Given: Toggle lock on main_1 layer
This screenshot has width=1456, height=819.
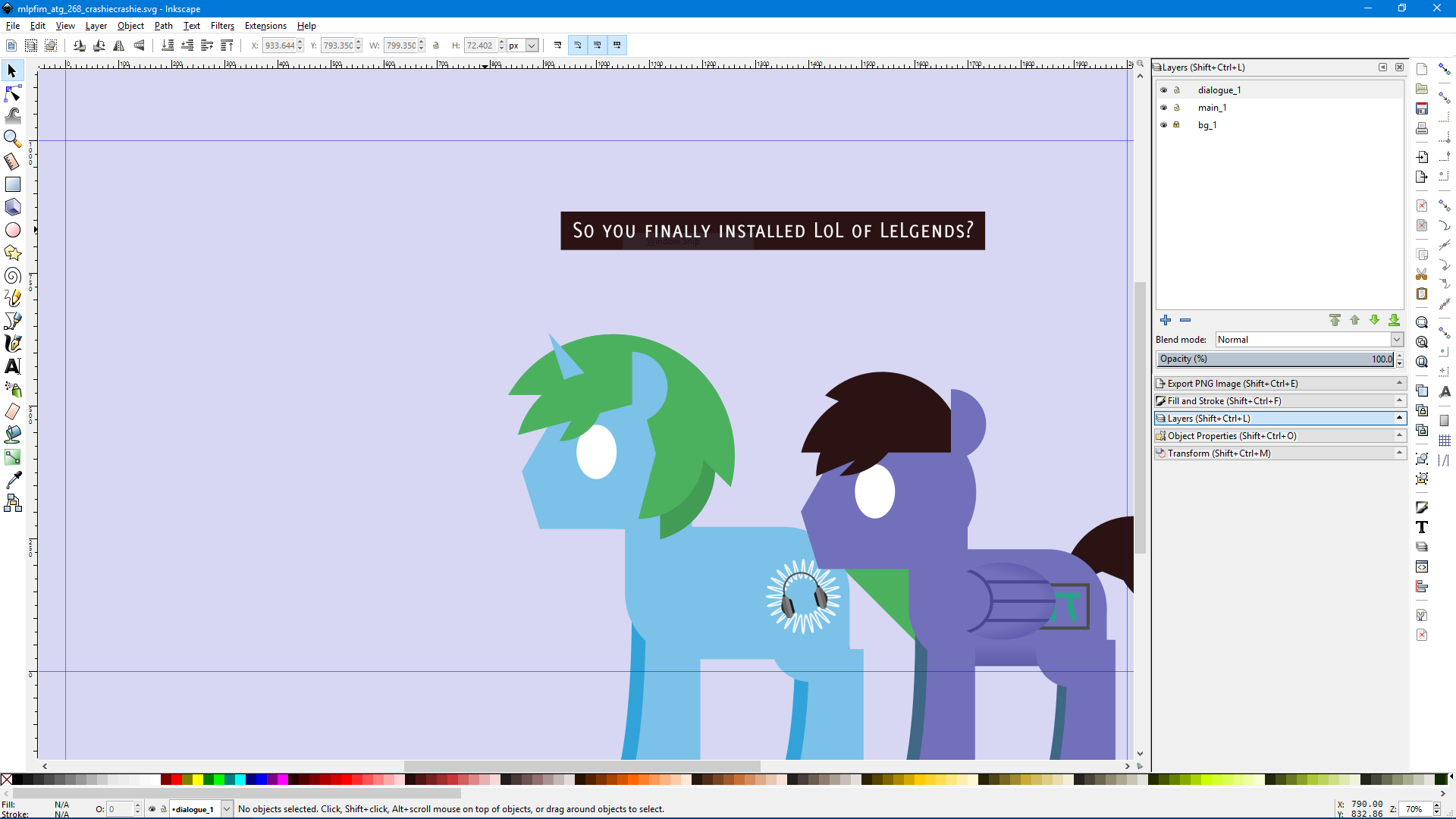Looking at the screenshot, I should point(1177,108).
